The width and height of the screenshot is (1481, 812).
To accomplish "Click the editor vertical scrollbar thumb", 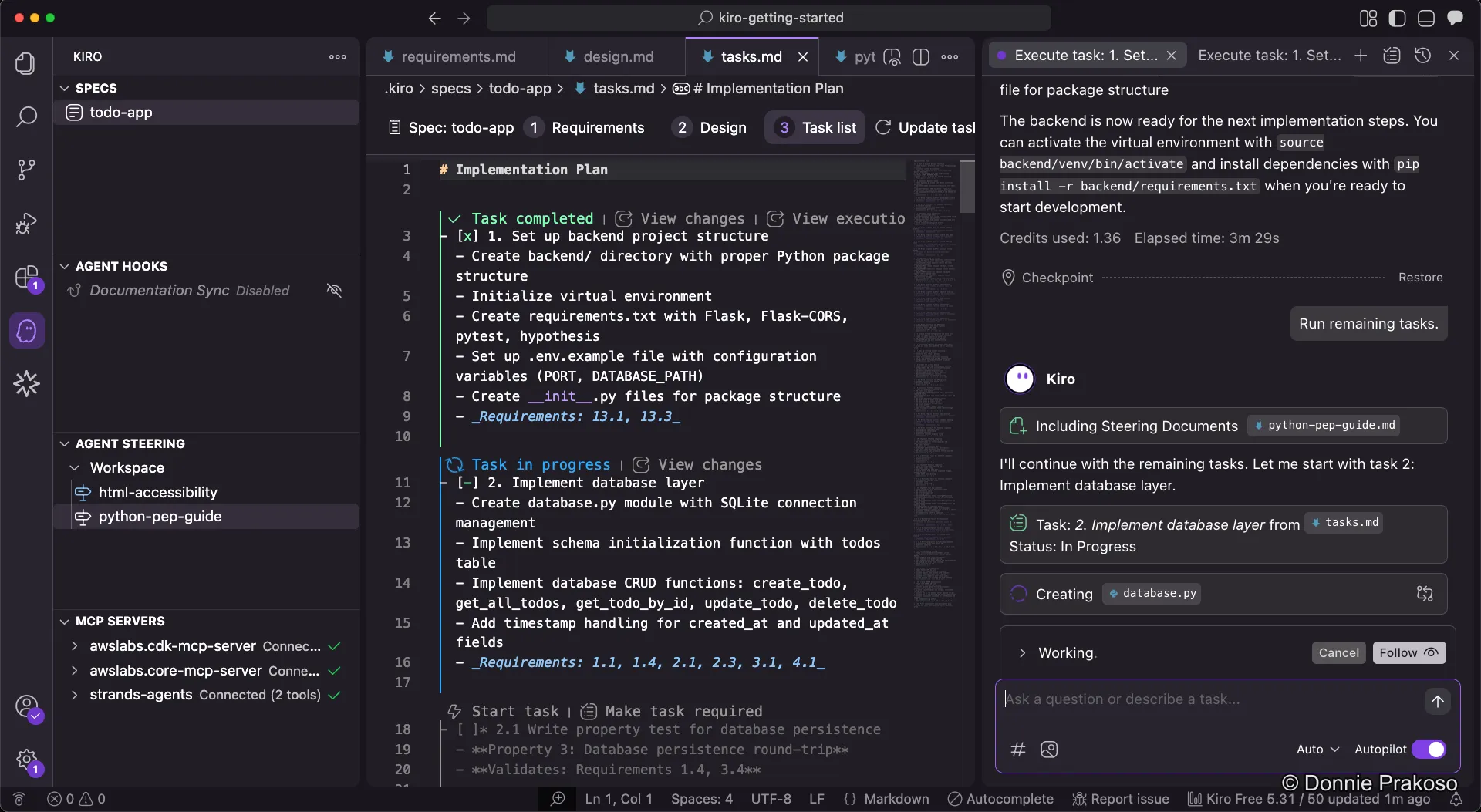I will pos(967,187).
